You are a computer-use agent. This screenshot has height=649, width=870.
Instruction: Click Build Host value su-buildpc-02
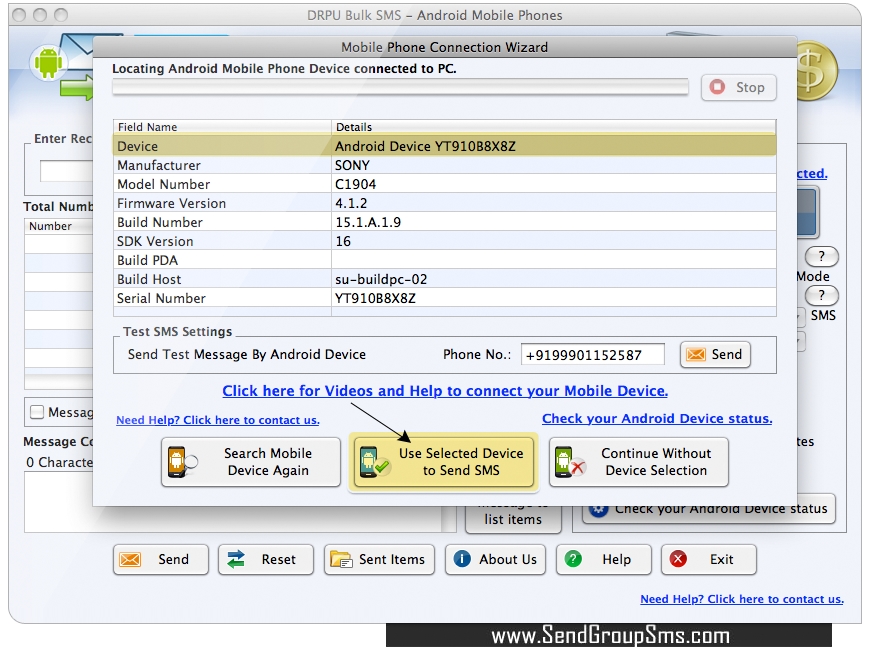point(381,280)
